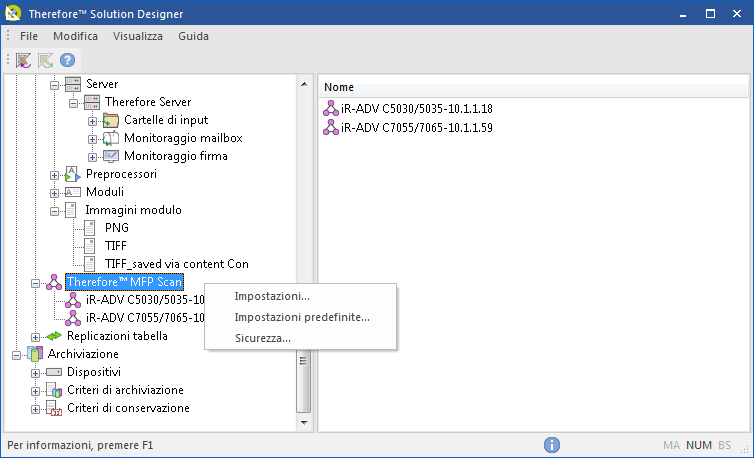Click the TIFF file icon
The height and width of the screenshot is (459, 755).
(90, 246)
